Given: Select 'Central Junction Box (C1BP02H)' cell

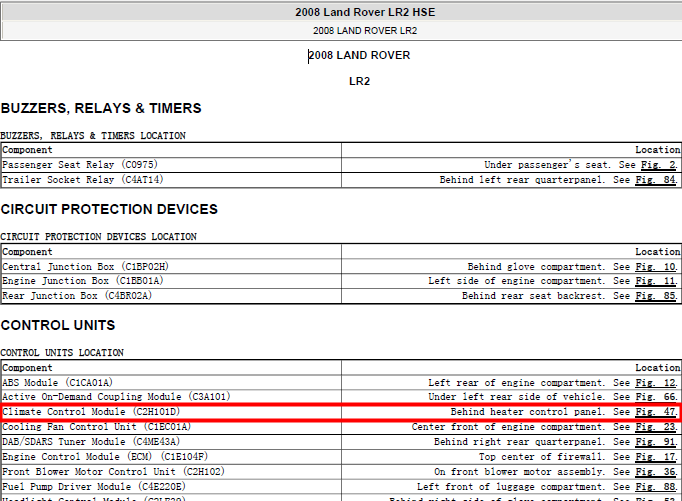Looking at the screenshot, I should click(x=171, y=267).
